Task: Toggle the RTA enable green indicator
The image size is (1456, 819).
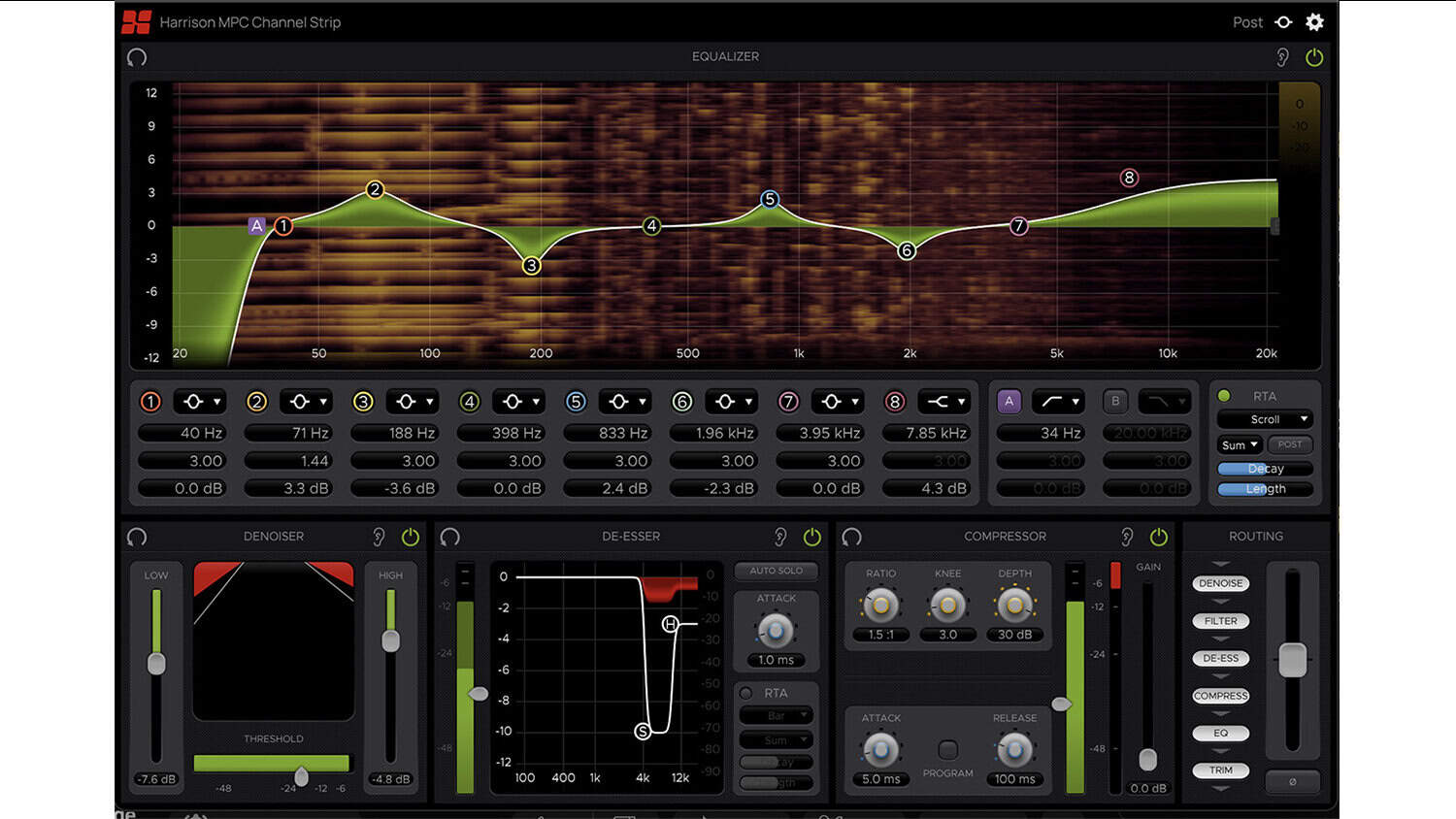Action: 1224,396
